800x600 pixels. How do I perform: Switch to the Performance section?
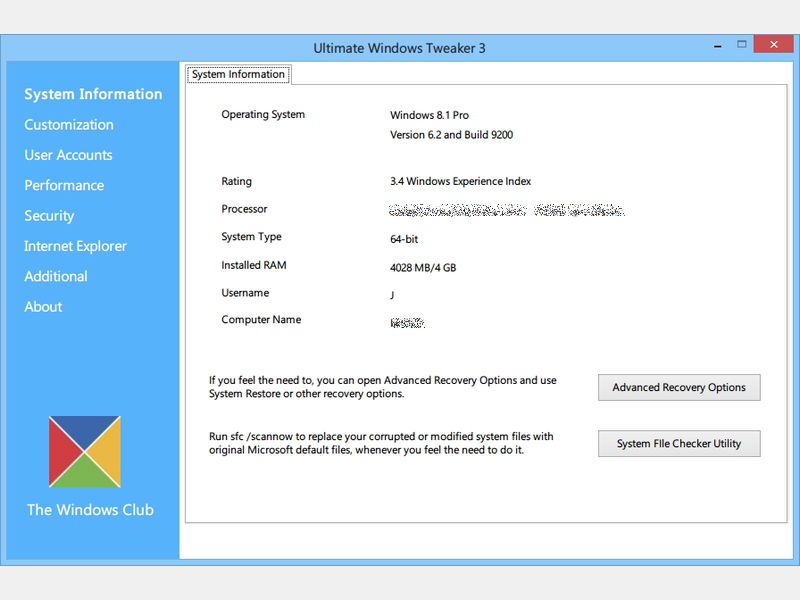point(64,185)
